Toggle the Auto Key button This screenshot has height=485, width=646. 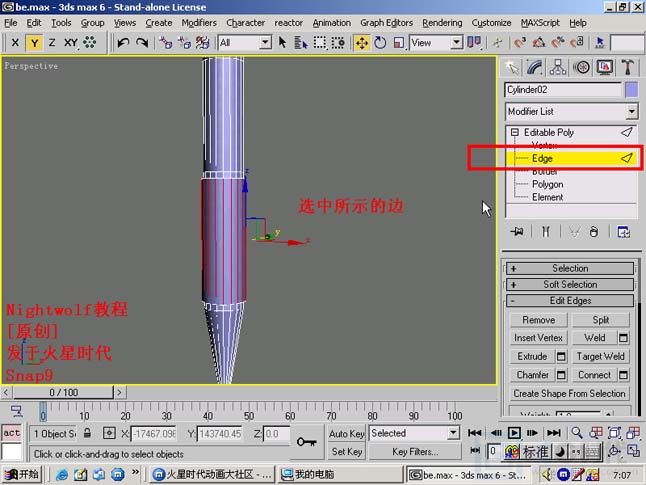pyautogui.click(x=346, y=433)
